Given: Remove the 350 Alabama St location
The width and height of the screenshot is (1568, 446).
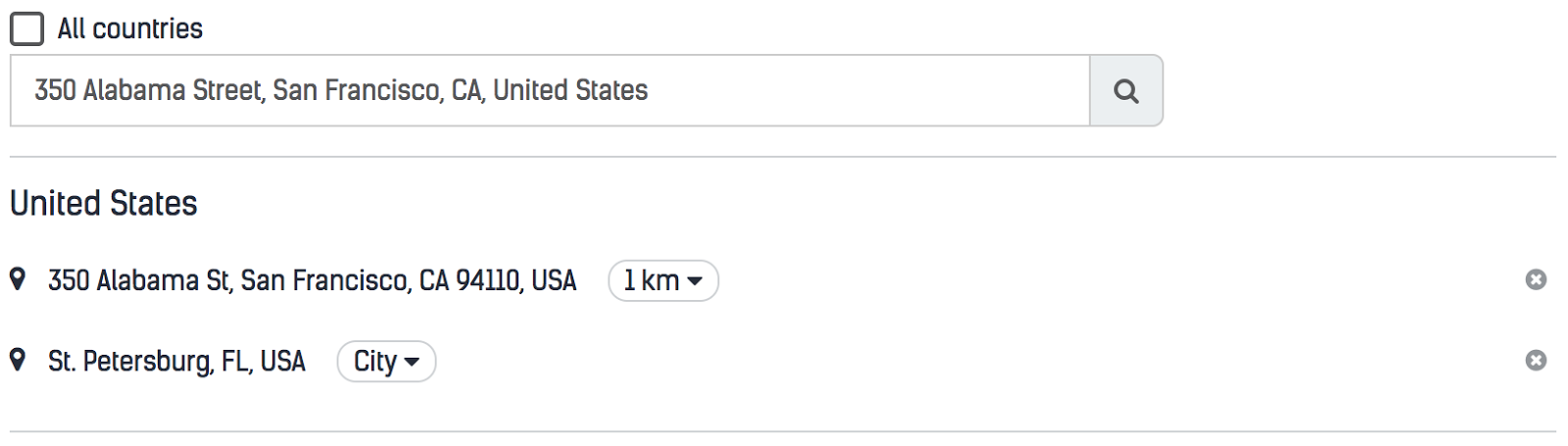Looking at the screenshot, I should [1536, 280].
